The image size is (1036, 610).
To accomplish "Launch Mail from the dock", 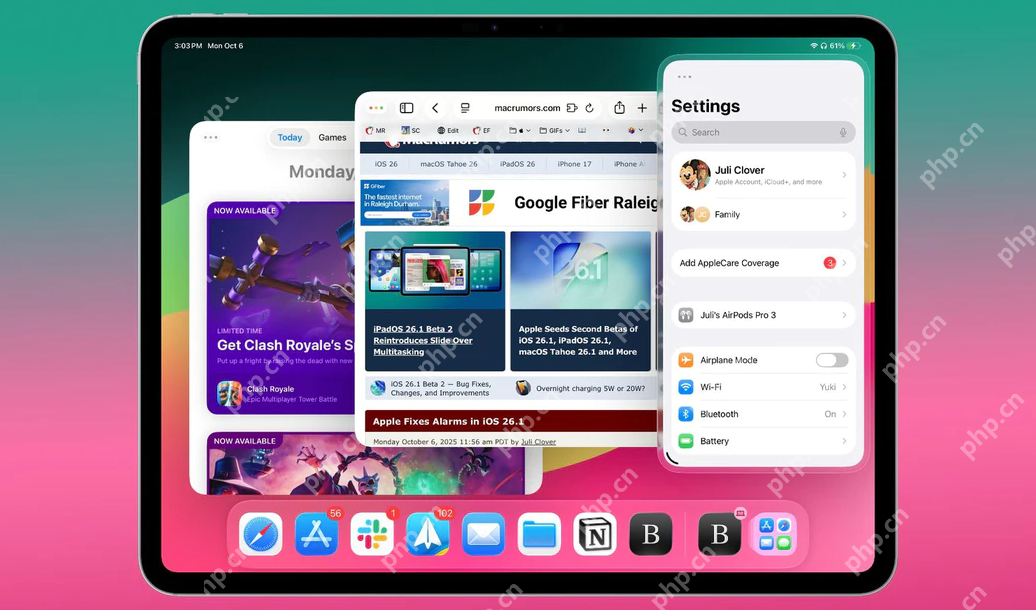I will 483,535.
